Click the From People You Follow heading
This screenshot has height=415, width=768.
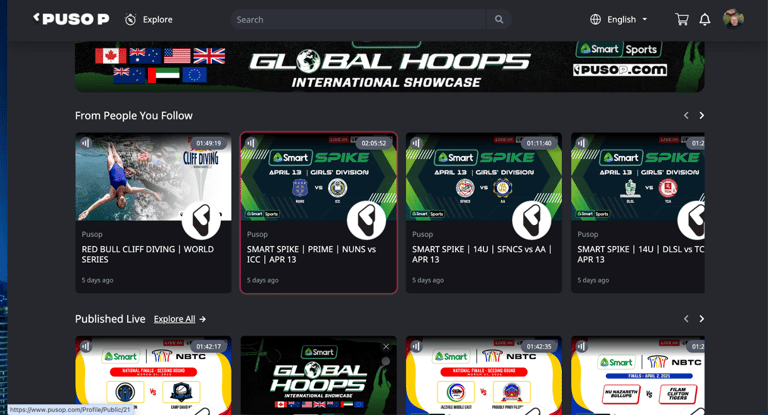(x=134, y=116)
